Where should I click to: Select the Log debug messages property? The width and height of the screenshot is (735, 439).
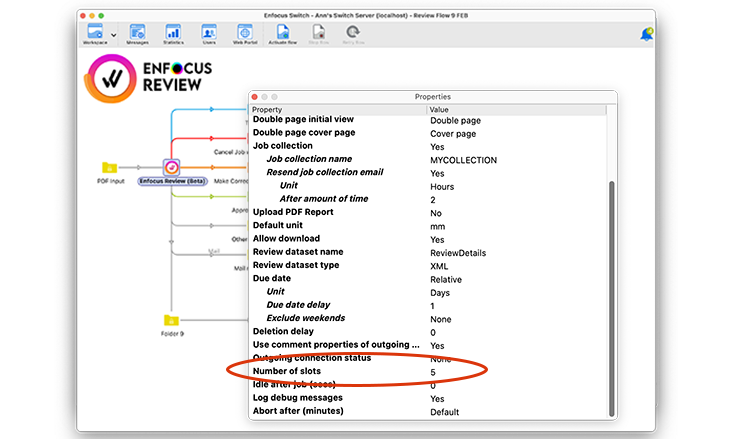pyautogui.click(x=298, y=397)
